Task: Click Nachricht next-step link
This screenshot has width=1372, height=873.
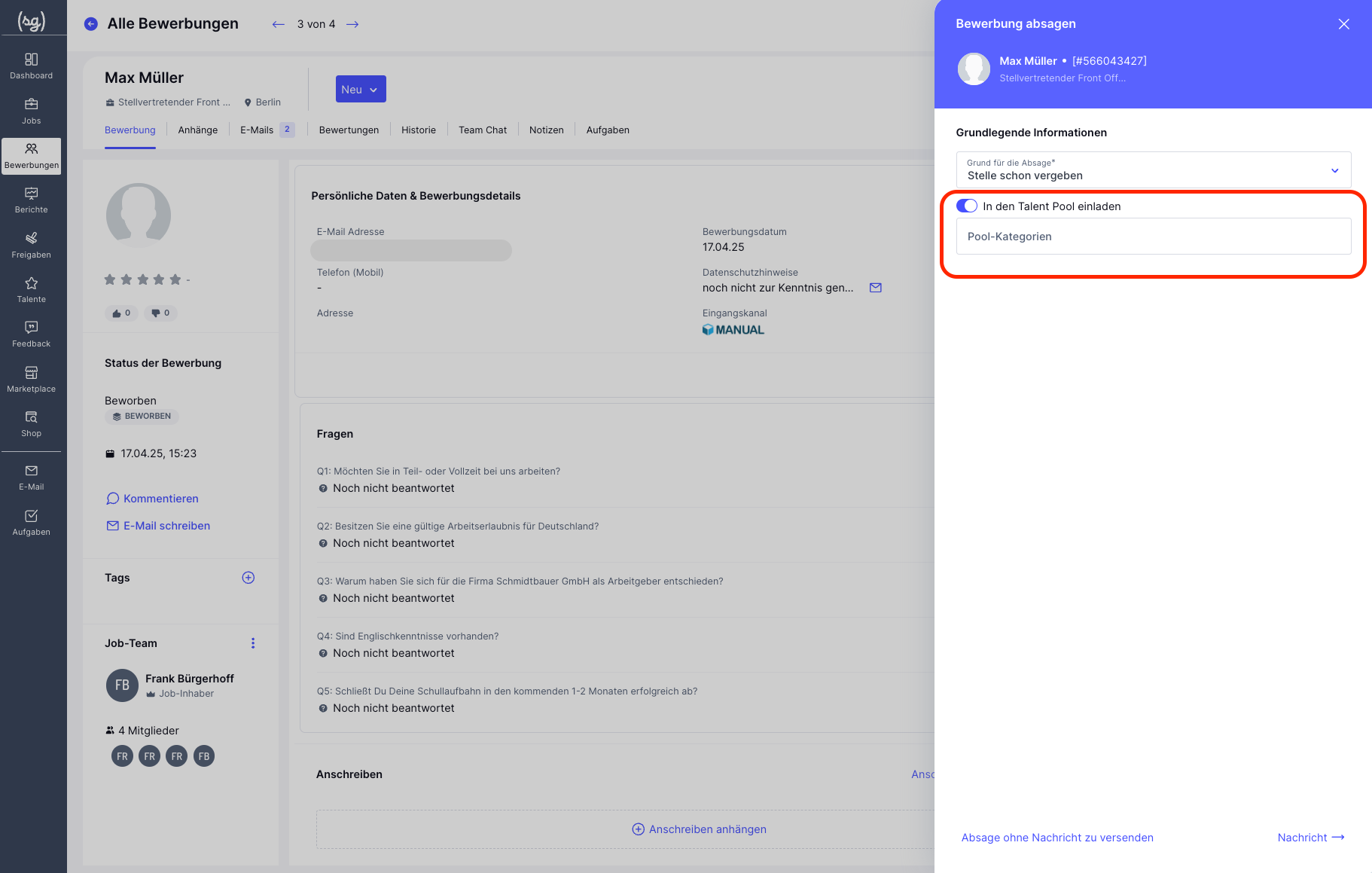Action: 1311,838
